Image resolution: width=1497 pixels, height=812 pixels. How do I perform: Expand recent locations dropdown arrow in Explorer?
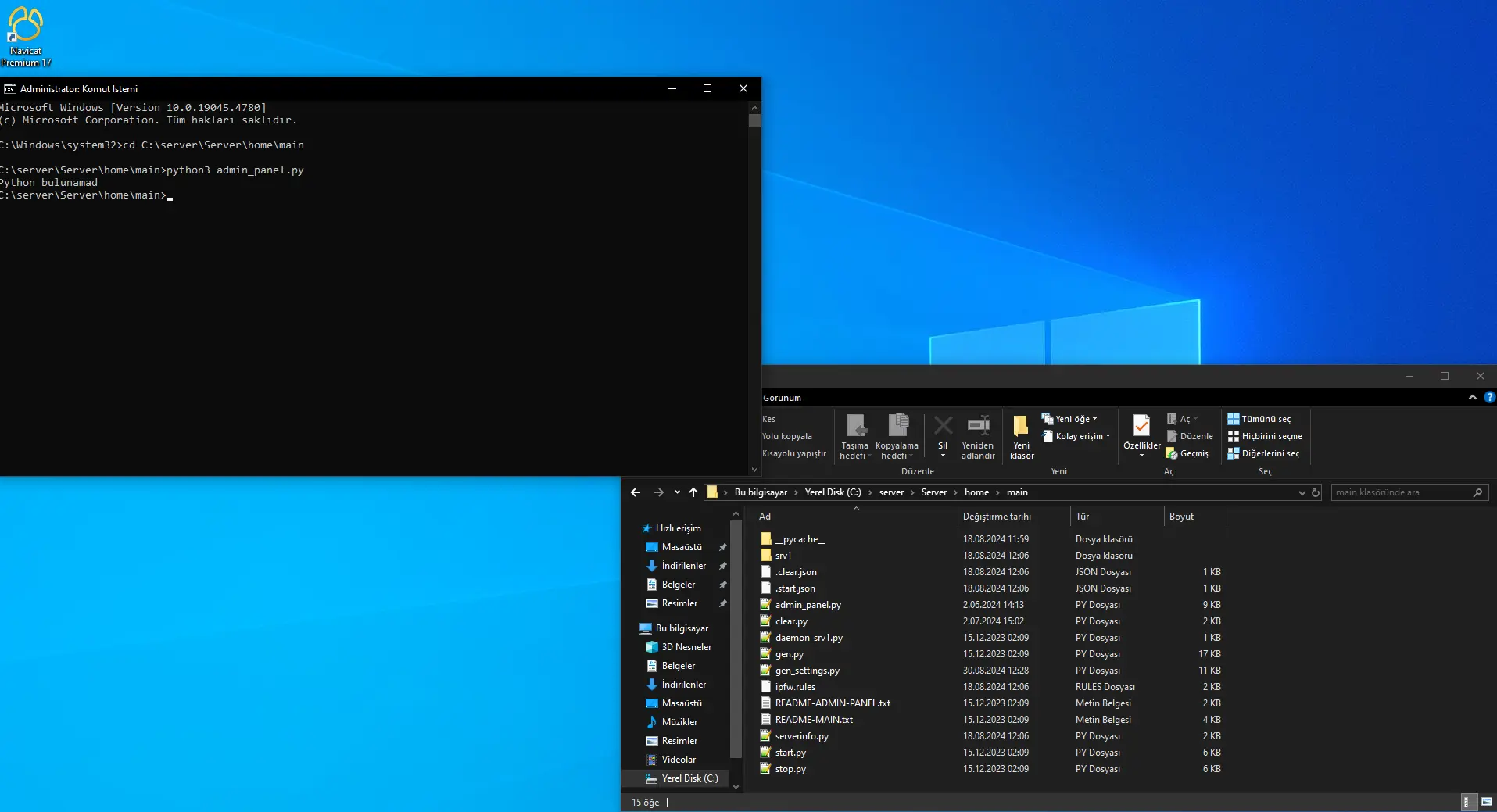pos(677,492)
